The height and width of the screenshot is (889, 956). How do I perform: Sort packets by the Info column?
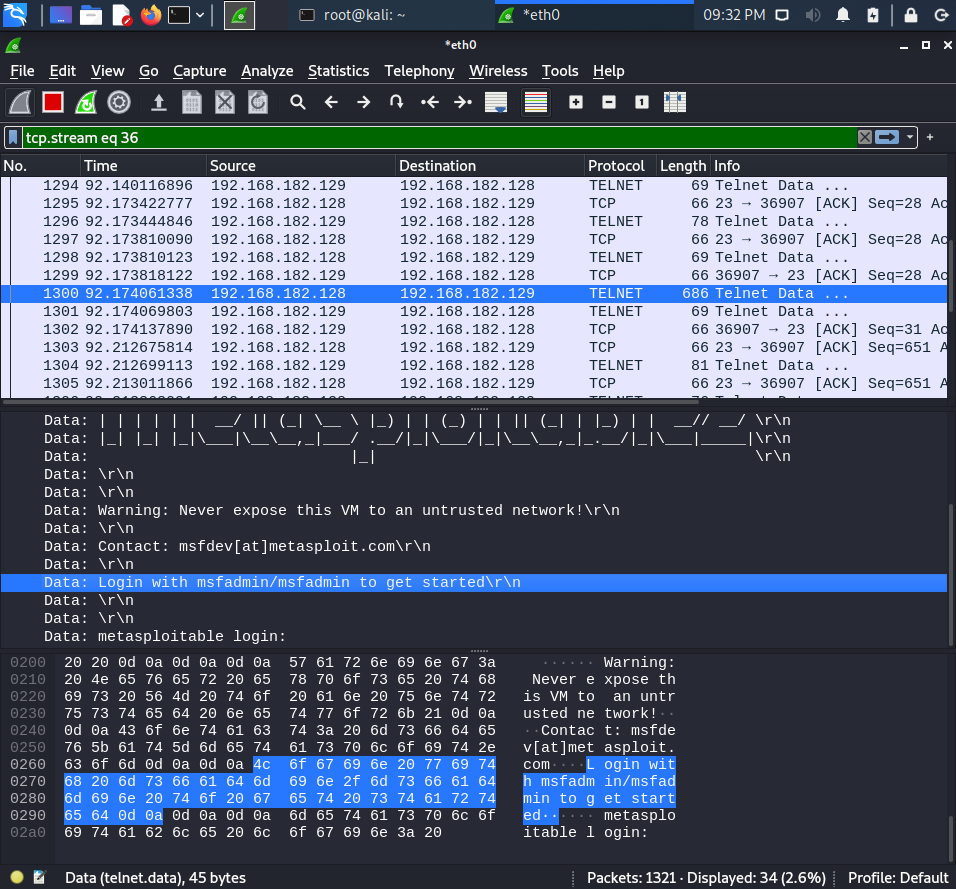coord(829,166)
